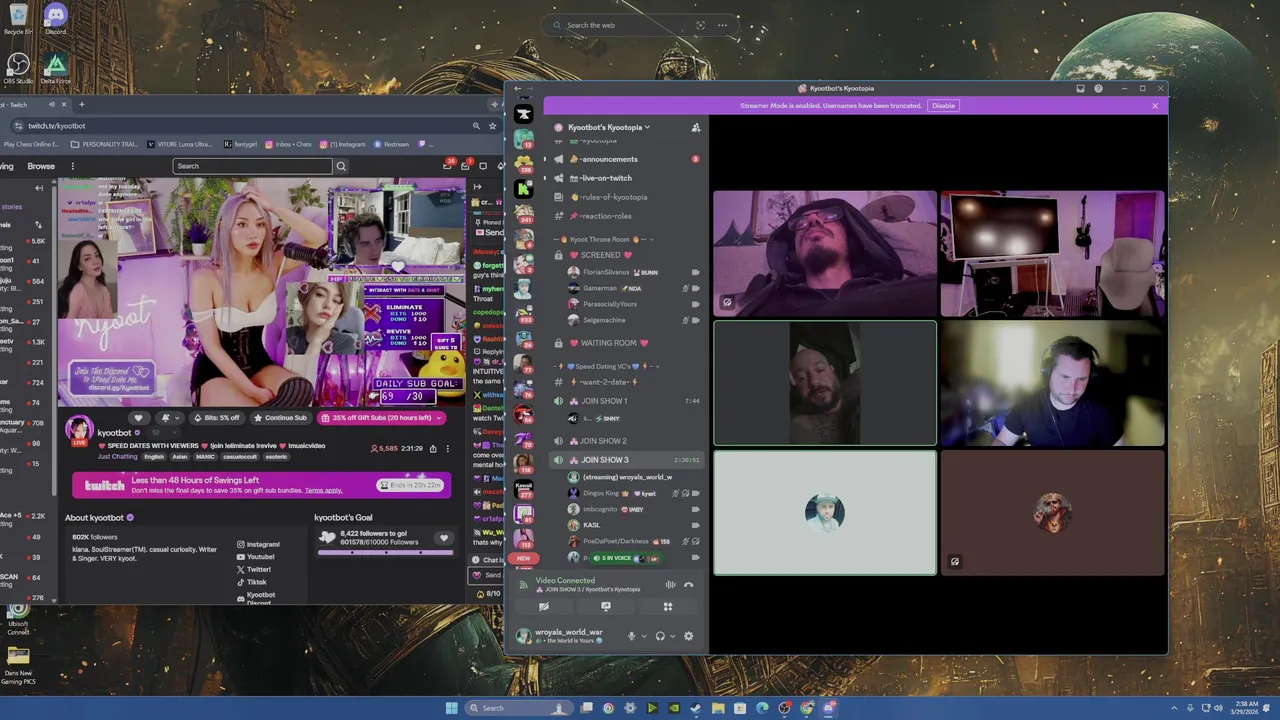Open the Browse tab on Twitch
This screenshot has height=720, width=1280.
41,166
